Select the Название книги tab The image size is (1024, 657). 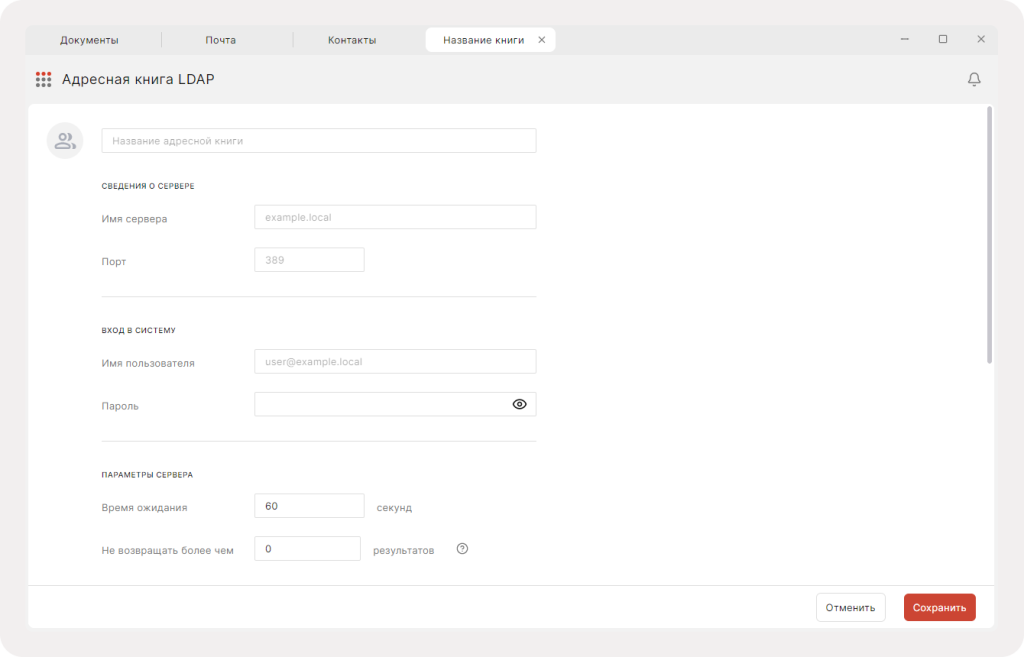pos(484,40)
